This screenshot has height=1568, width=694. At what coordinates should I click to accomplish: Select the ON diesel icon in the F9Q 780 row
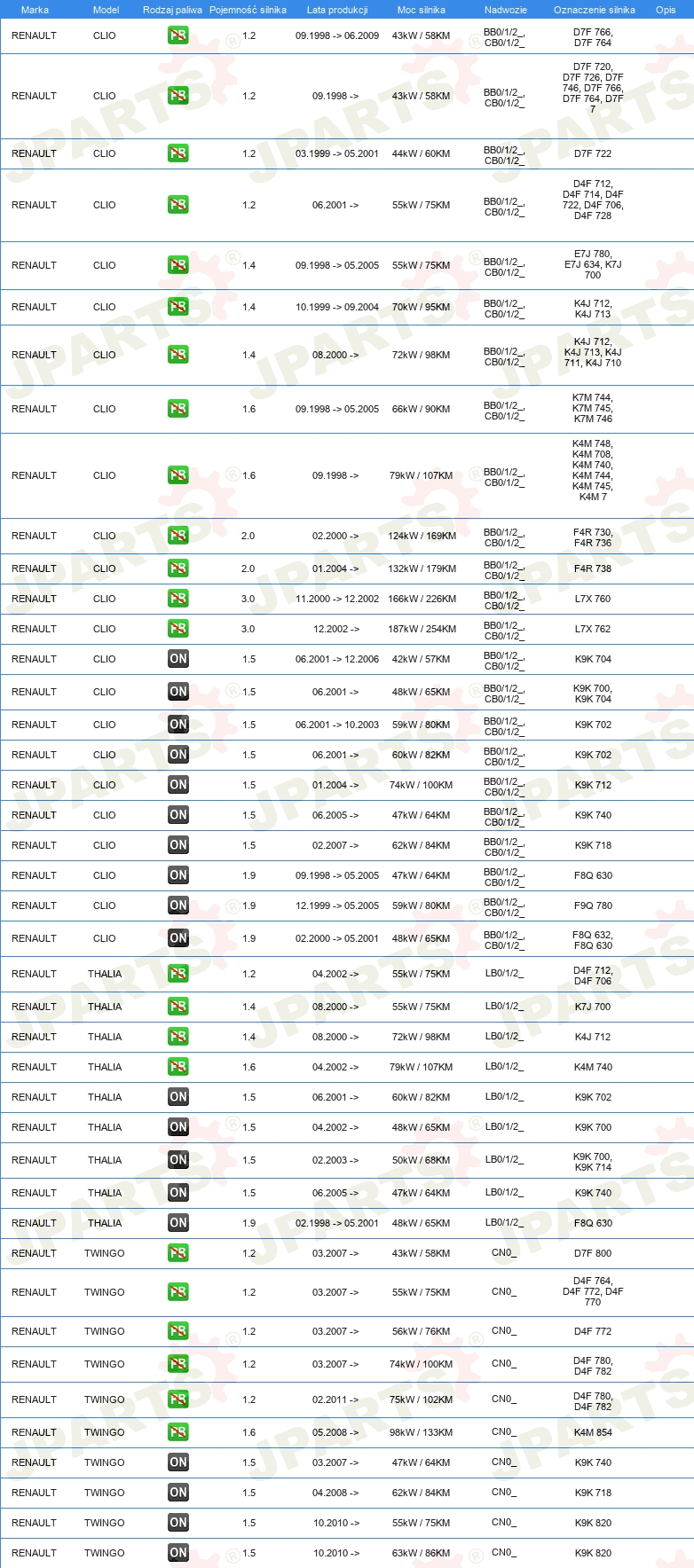click(178, 906)
